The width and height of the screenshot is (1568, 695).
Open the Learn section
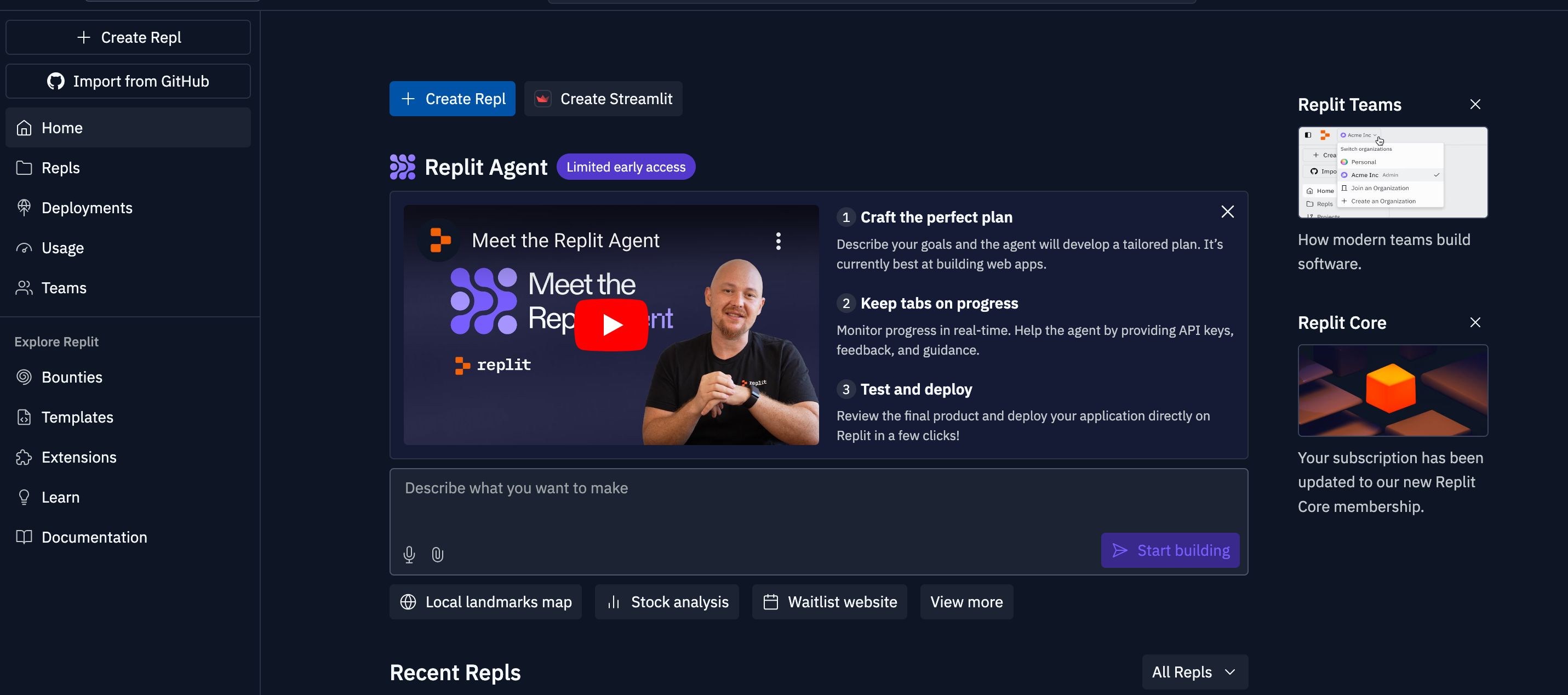128,497
